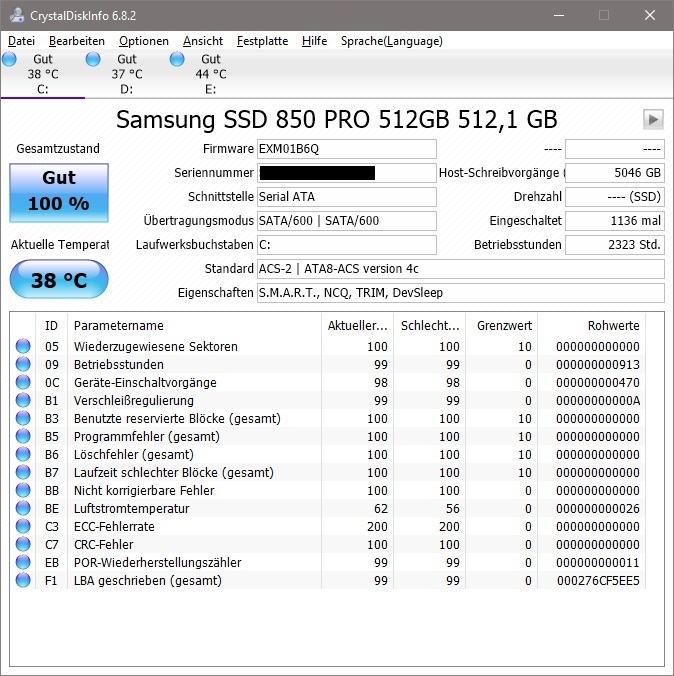Click the Grenzwert column header
Image resolution: width=674 pixels, height=676 pixels.
tap(502, 325)
